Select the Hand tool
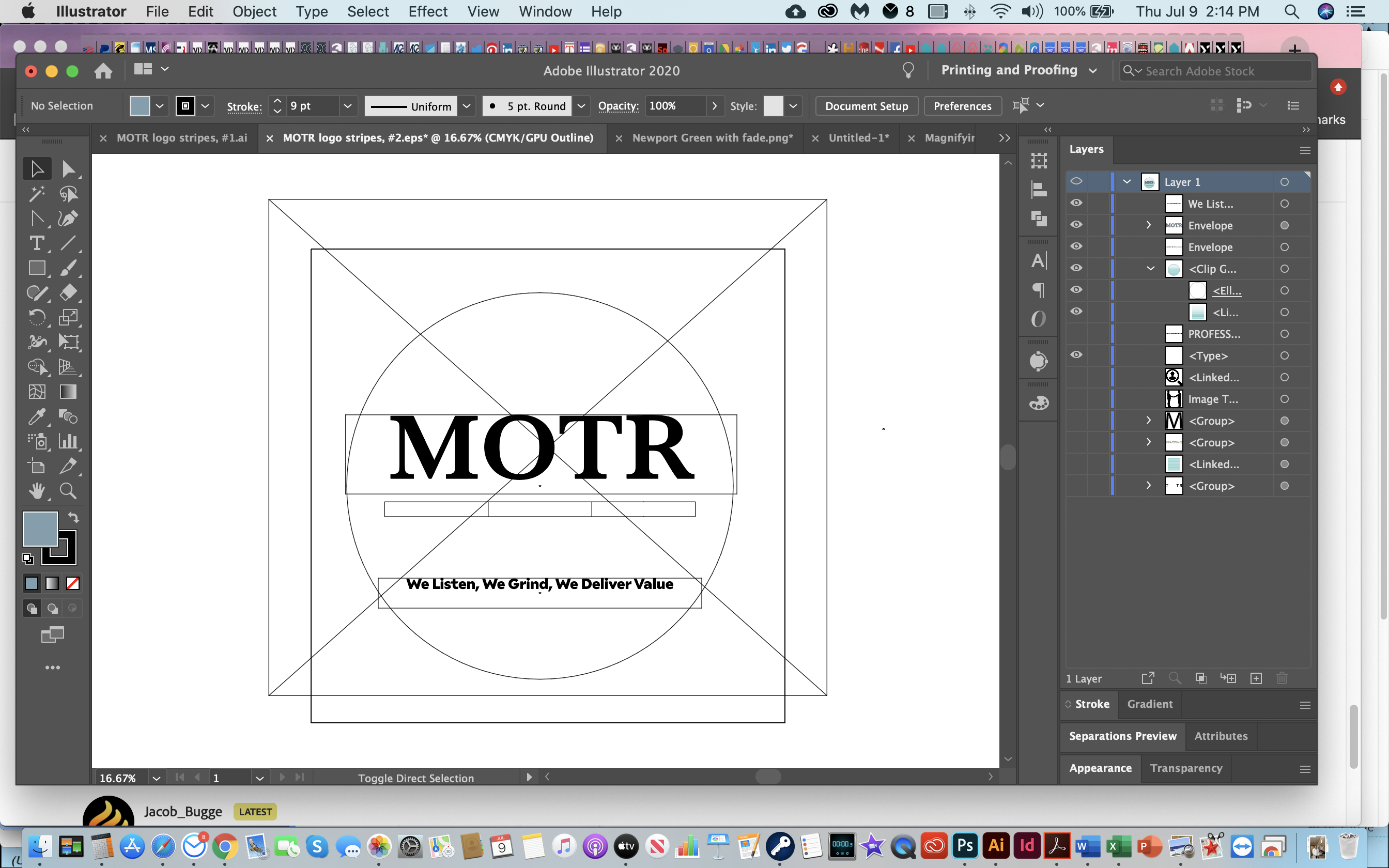The height and width of the screenshot is (868, 1389). click(x=37, y=491)
